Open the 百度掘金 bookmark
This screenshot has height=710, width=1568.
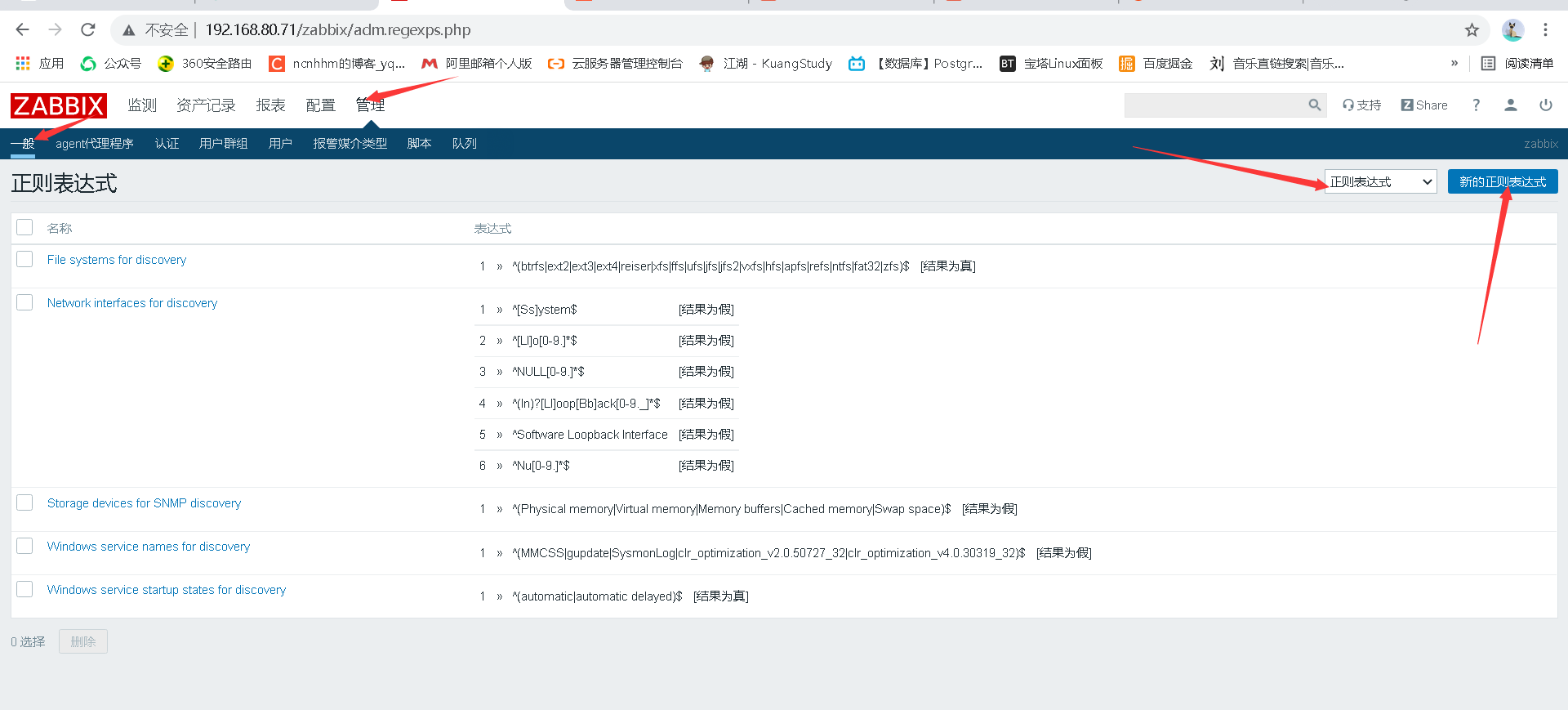pos(1156,64)
